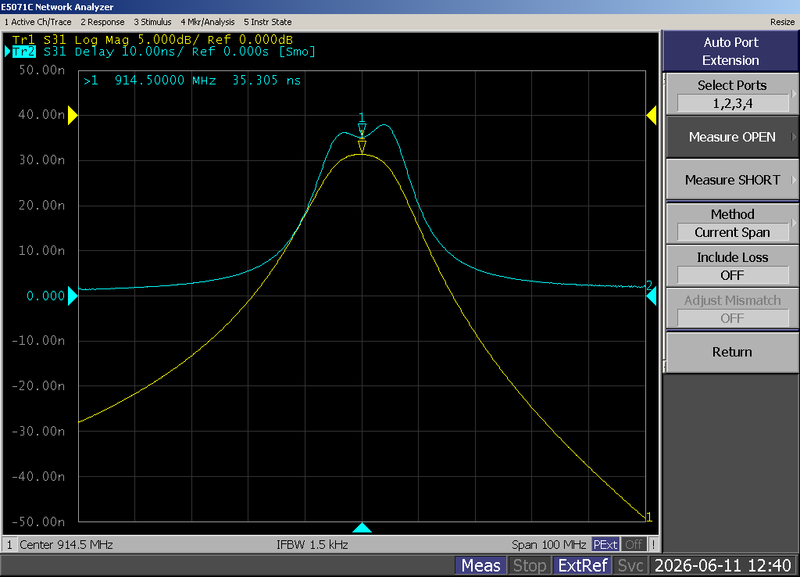Viewport: 800px width, 577px height.
Task: Click the cyan marker 1 triangle on Tr2
Action: click(x=362, y=128)
